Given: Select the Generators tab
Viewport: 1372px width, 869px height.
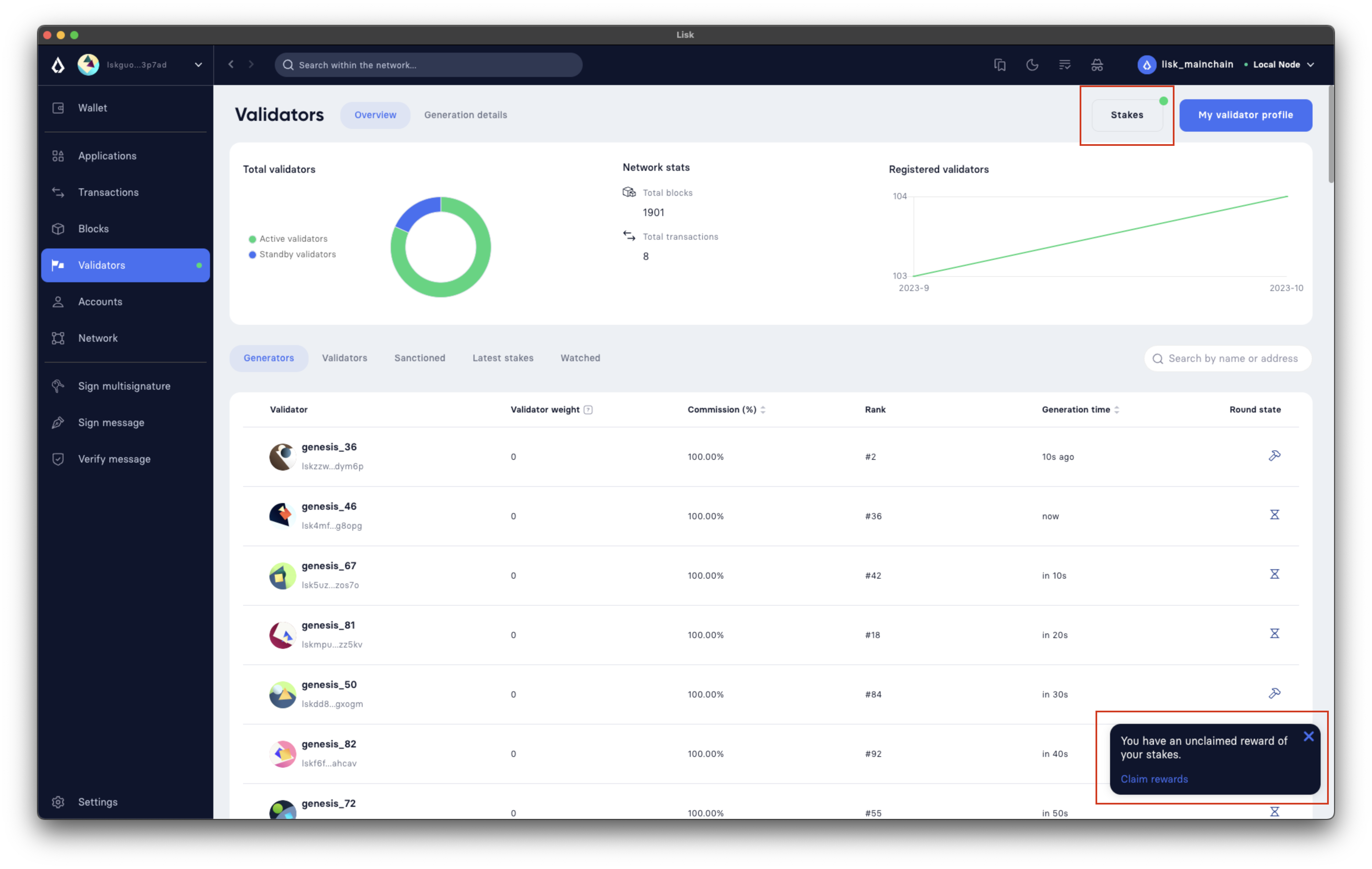Looking at the screenshot, I should [x=269, y=358].
